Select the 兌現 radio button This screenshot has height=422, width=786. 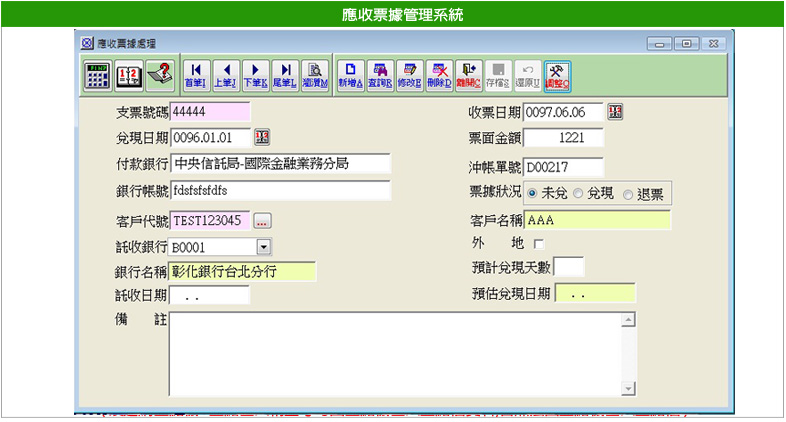tap(578, 193)
